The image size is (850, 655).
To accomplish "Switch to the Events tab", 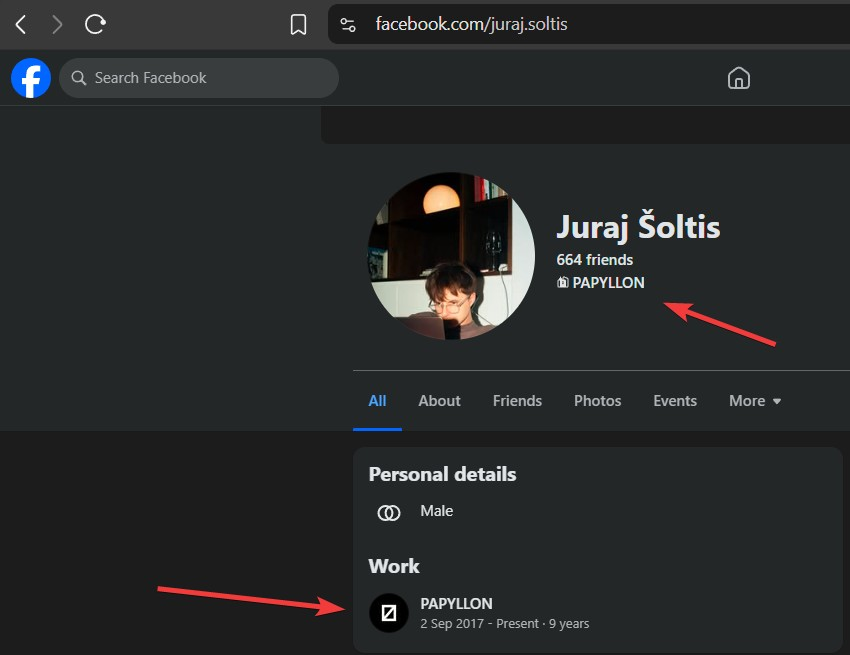I will tap(675, 401).
